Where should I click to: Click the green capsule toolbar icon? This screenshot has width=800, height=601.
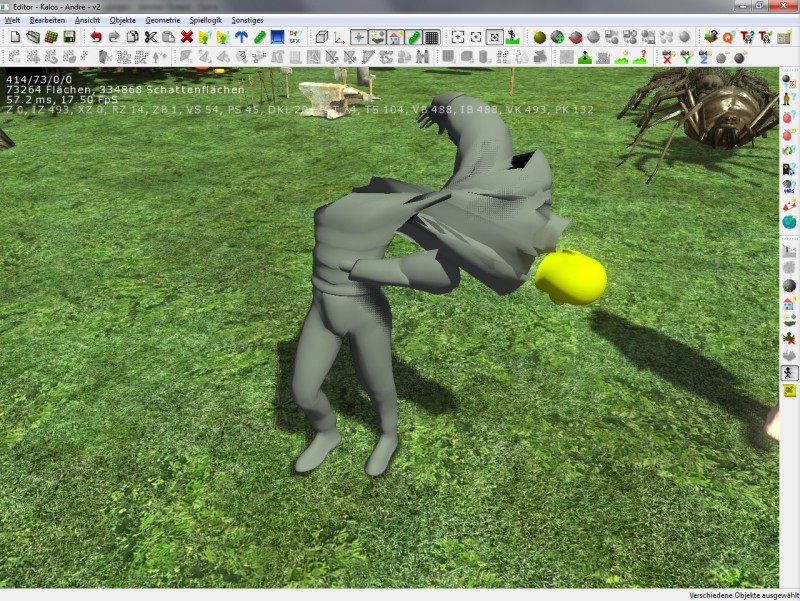coord(260,37)
